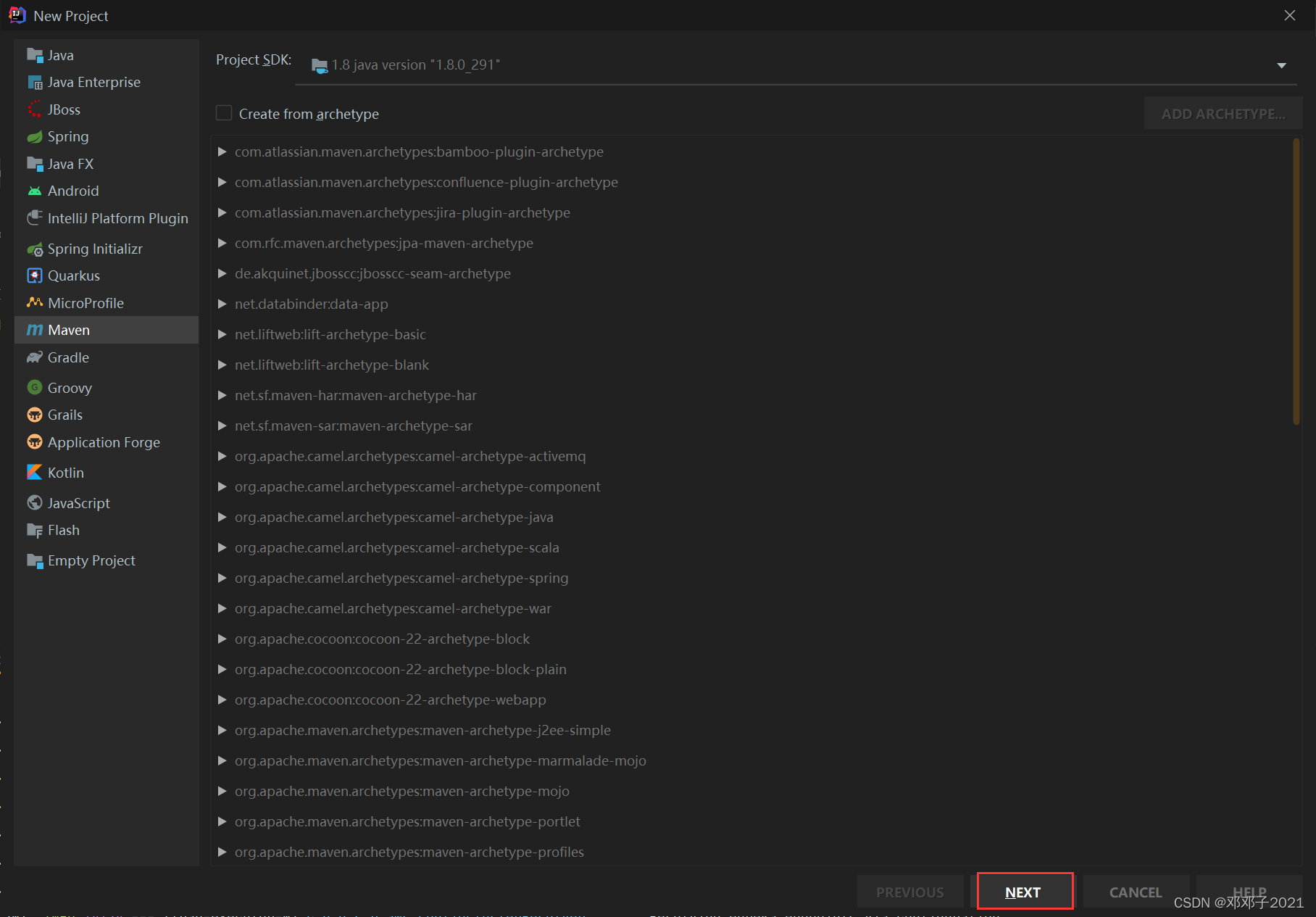Click the Empty Project folder icon
Image resolution: width=1316 pixels, height=917 pixels.
coord(35,561)
